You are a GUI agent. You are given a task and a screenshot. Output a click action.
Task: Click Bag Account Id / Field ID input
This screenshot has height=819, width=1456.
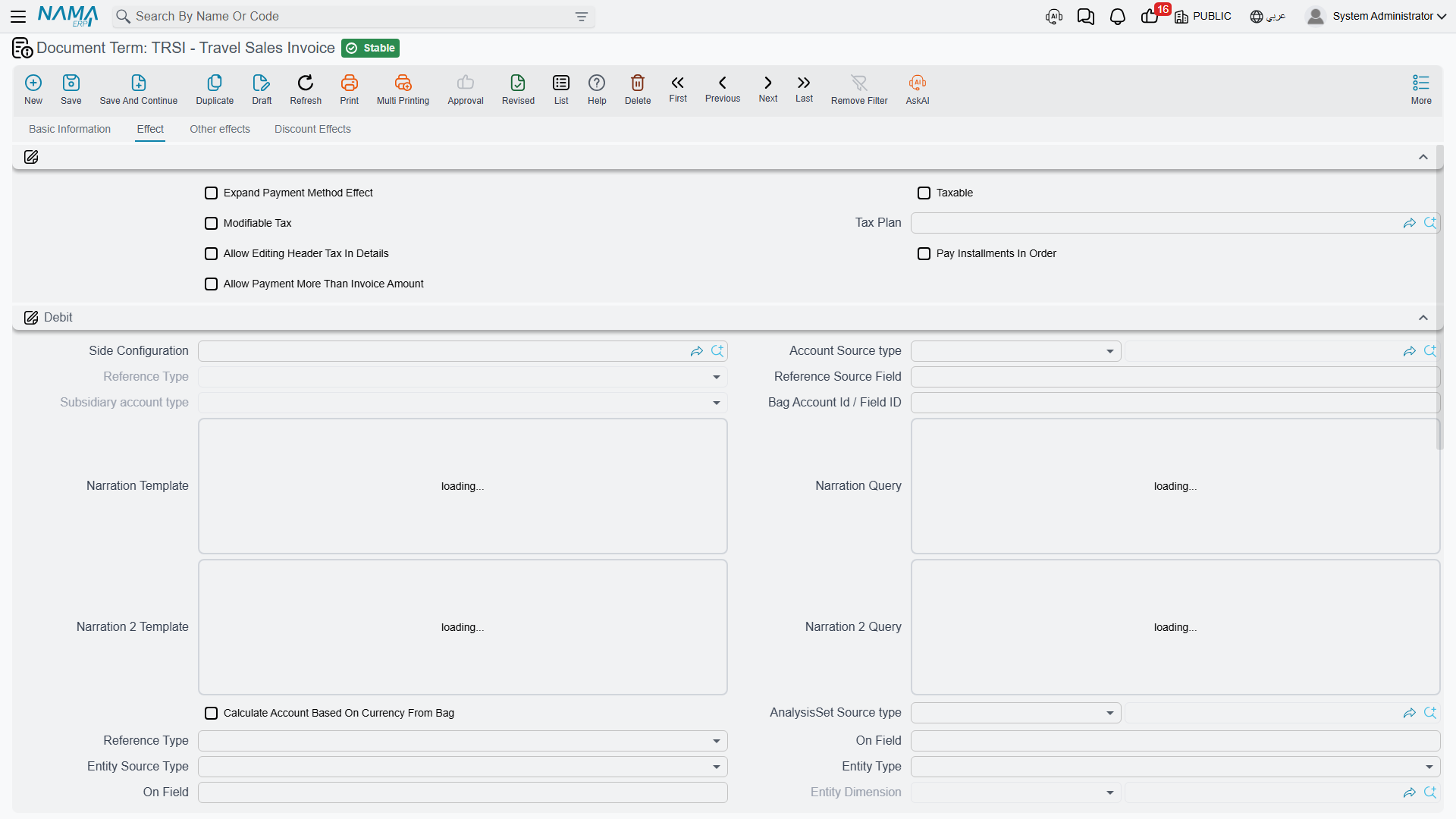tap(1175, 403)
